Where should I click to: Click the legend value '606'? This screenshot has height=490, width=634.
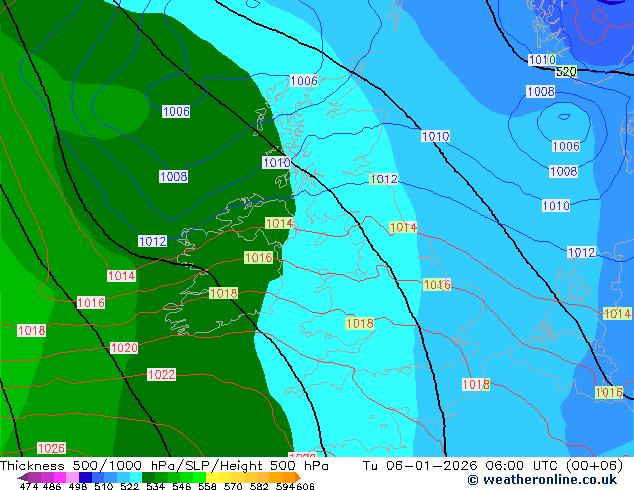305,486
